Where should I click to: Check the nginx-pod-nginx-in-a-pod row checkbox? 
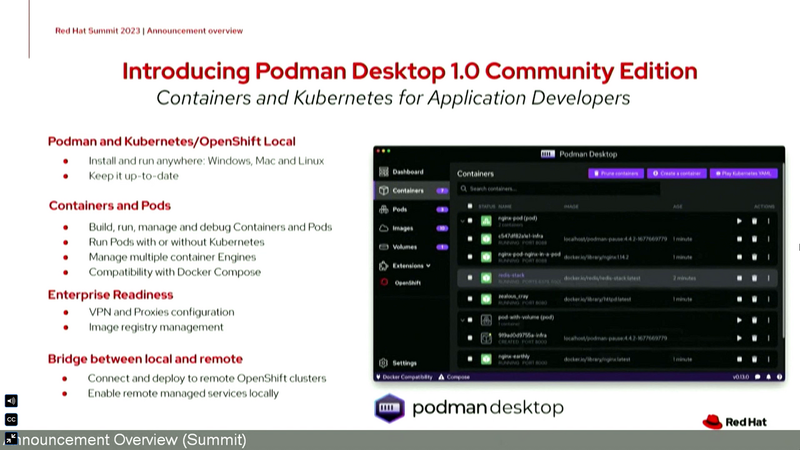(x=470, y=257)
